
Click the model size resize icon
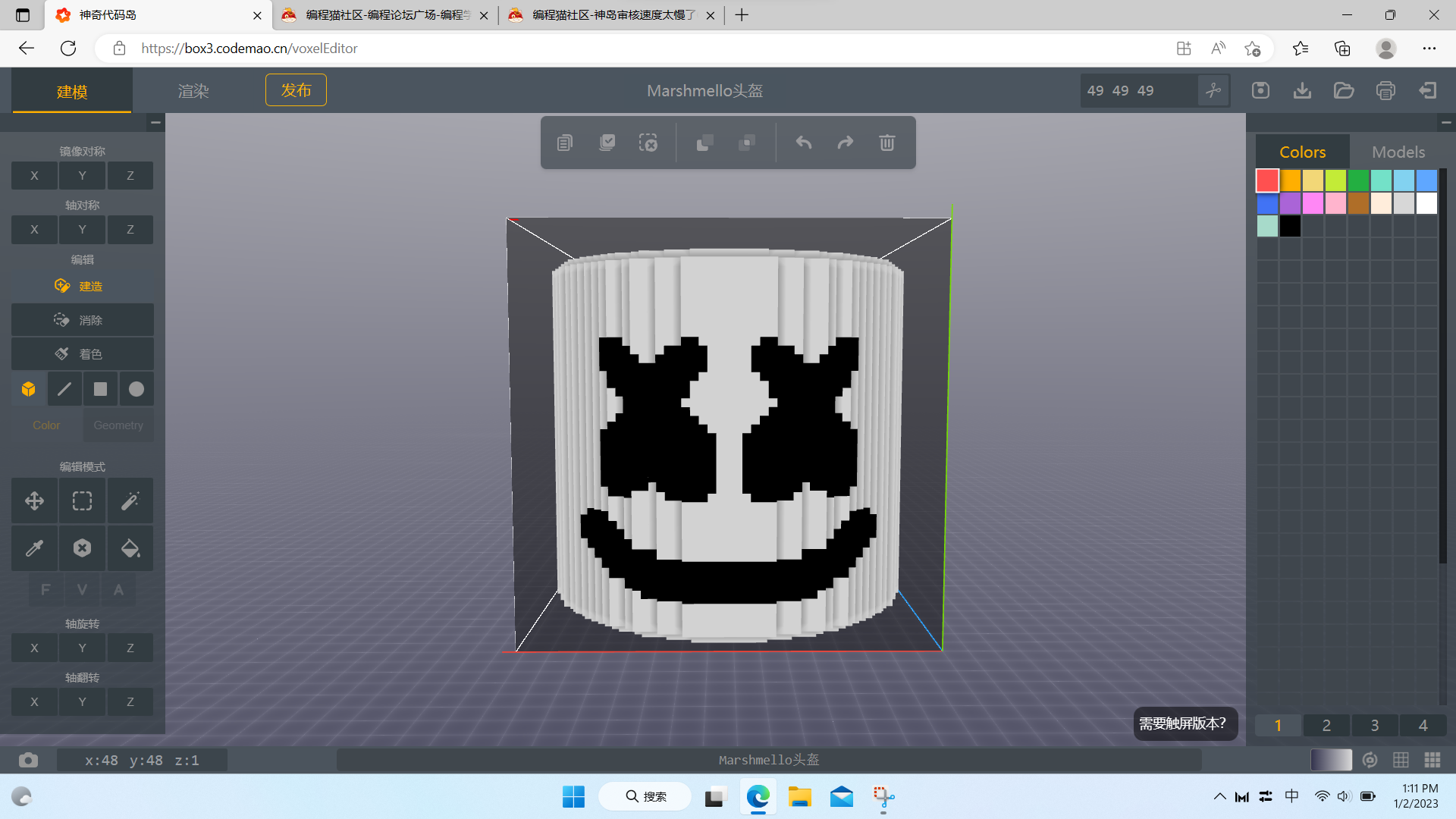(x=1213, y=91)
